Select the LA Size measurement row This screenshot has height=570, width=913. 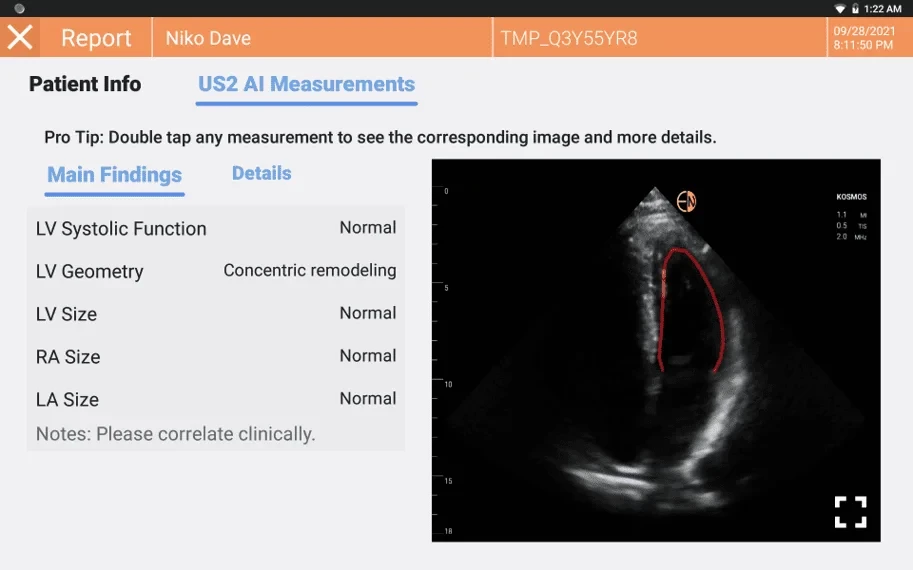click(216, 399)
